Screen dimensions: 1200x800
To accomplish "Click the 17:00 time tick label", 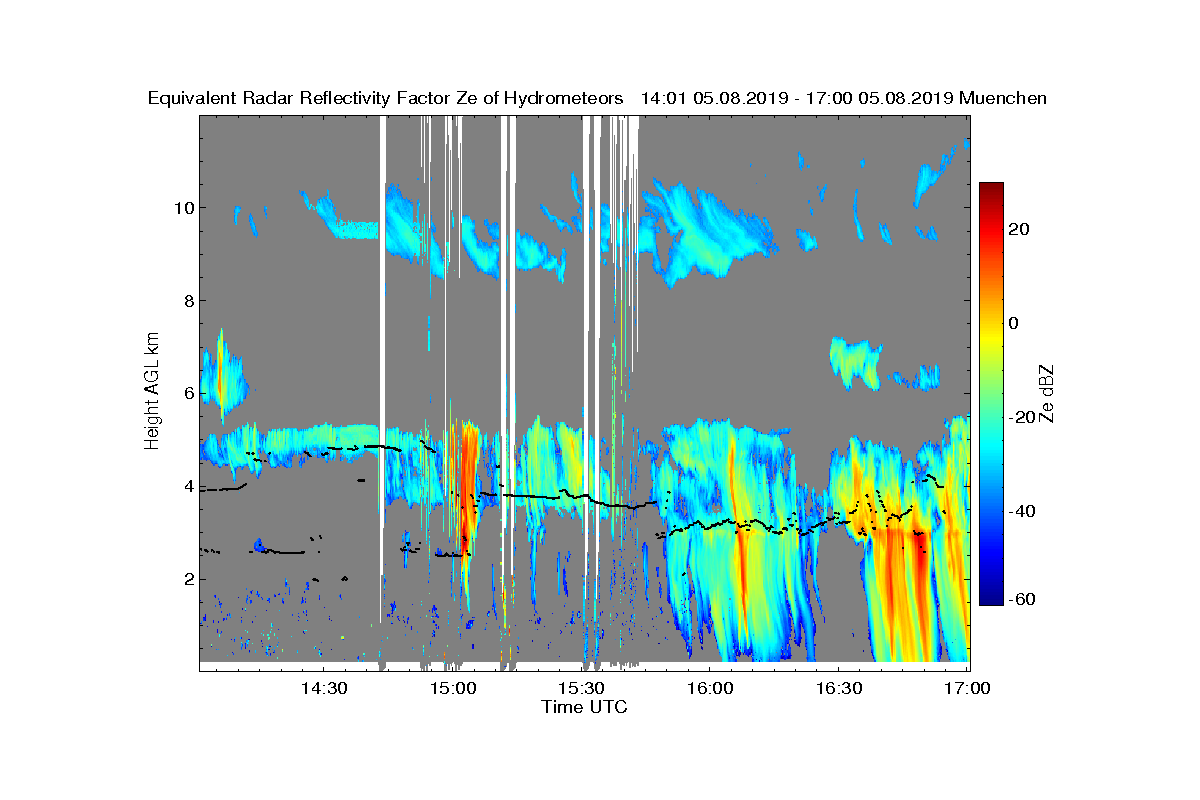I will coord(967,688).
